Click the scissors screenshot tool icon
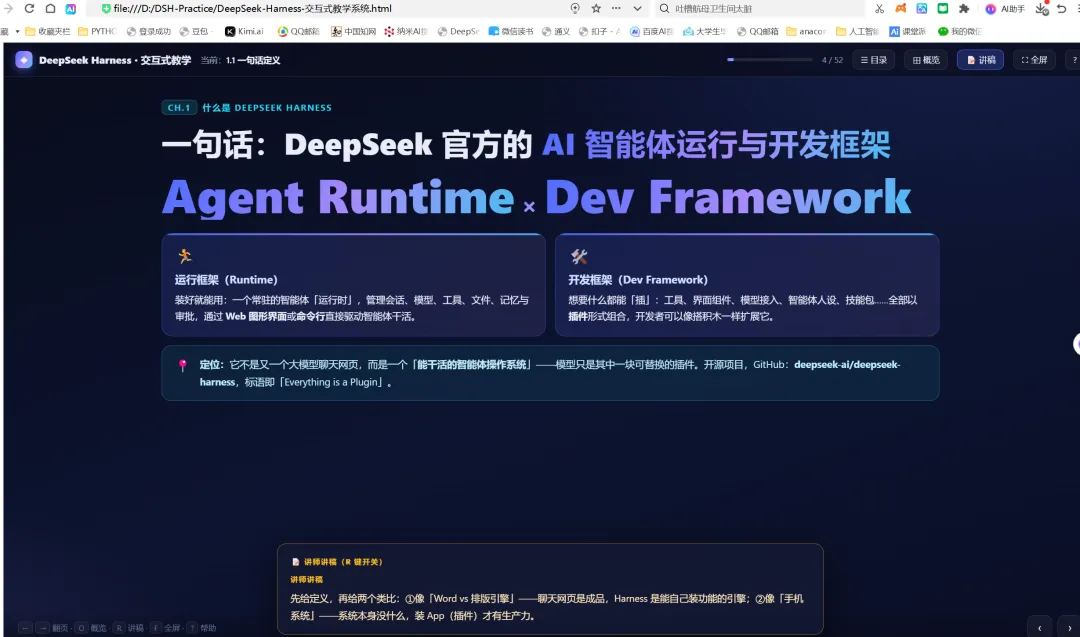1080x637 pixels. click(879, 9)
